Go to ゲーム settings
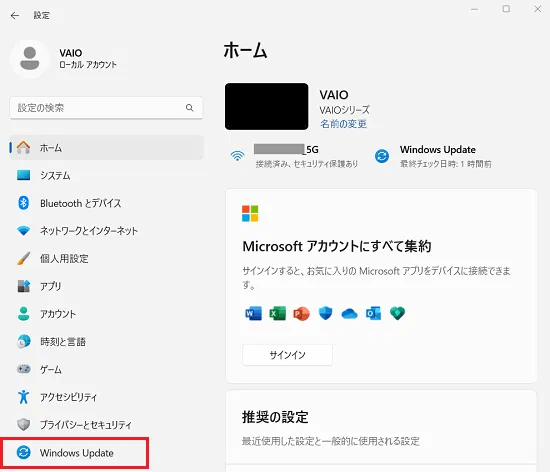Viewport: 550px width, 472px height. tap(107, 369)
